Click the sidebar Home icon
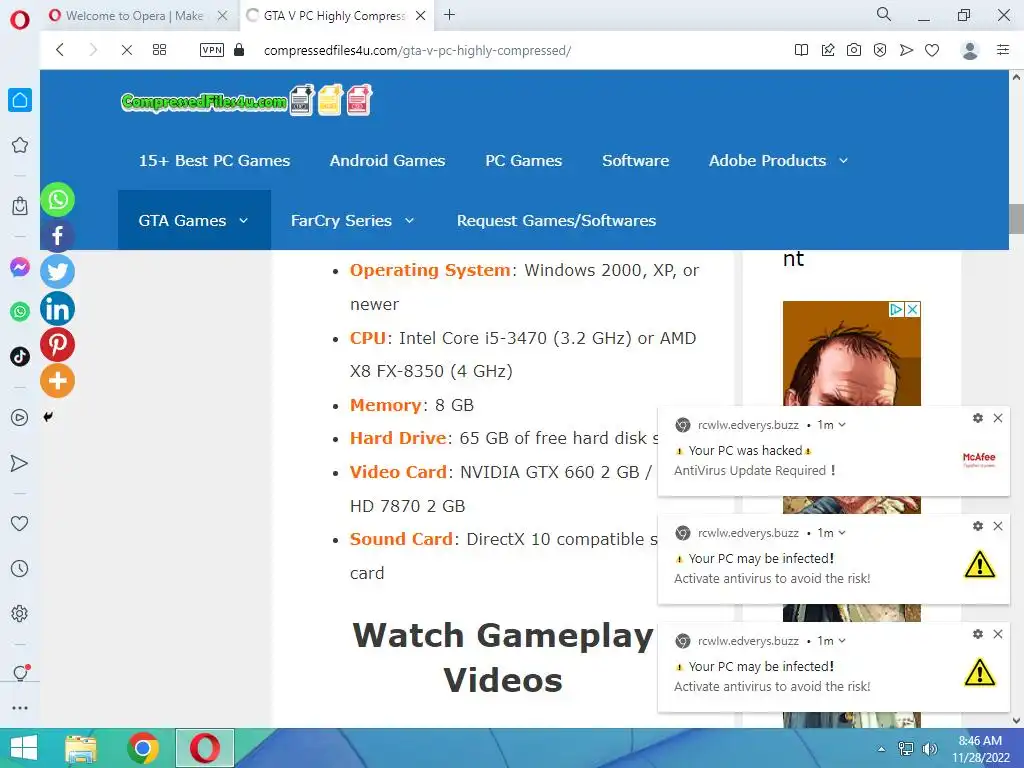Image resolution: width=1024 pixels, height=768 pixels. tap(20, 100)
